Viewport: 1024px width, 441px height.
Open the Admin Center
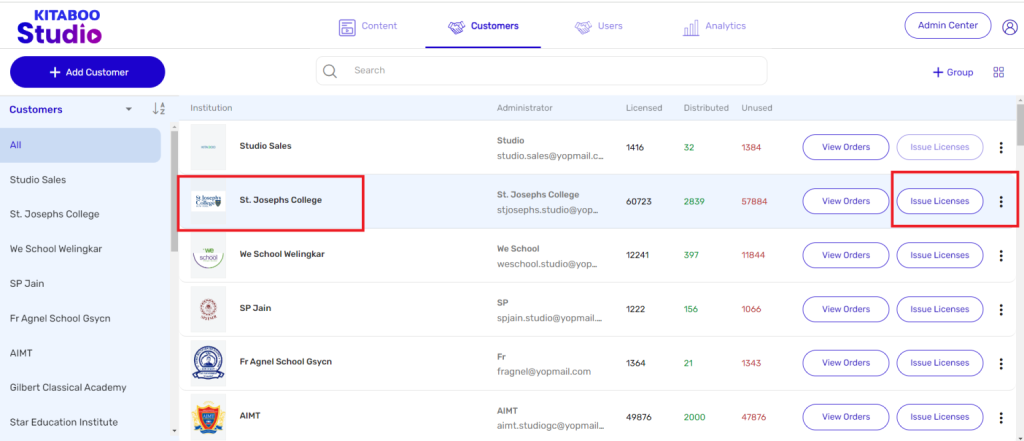(947, 25)
